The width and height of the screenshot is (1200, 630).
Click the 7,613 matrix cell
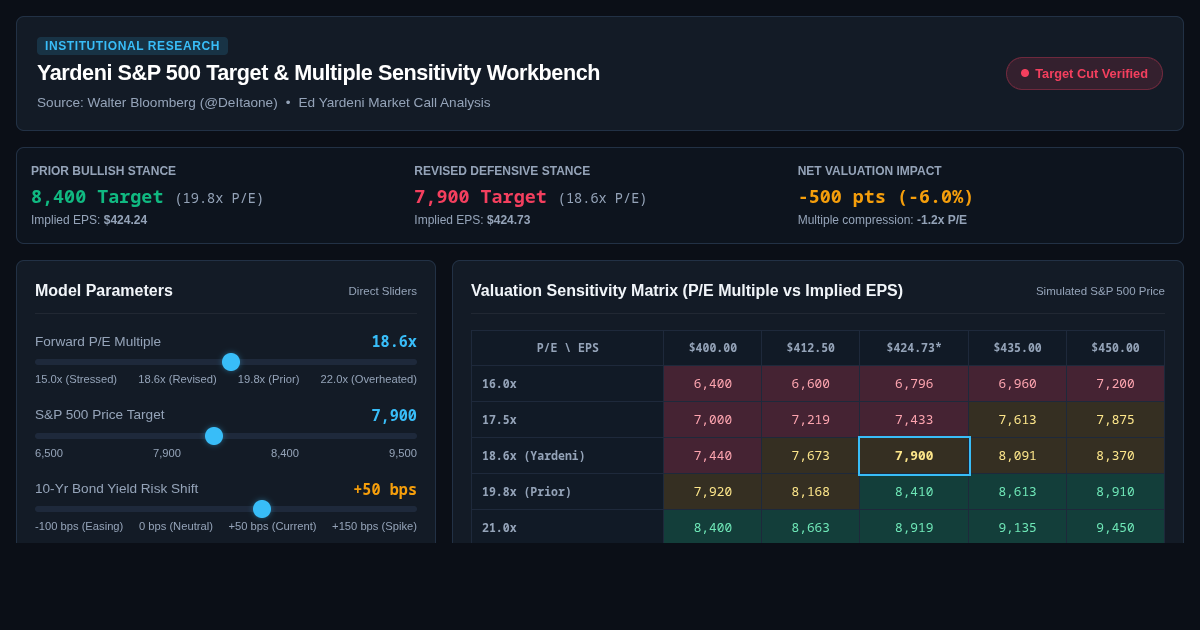point(1017,420)
